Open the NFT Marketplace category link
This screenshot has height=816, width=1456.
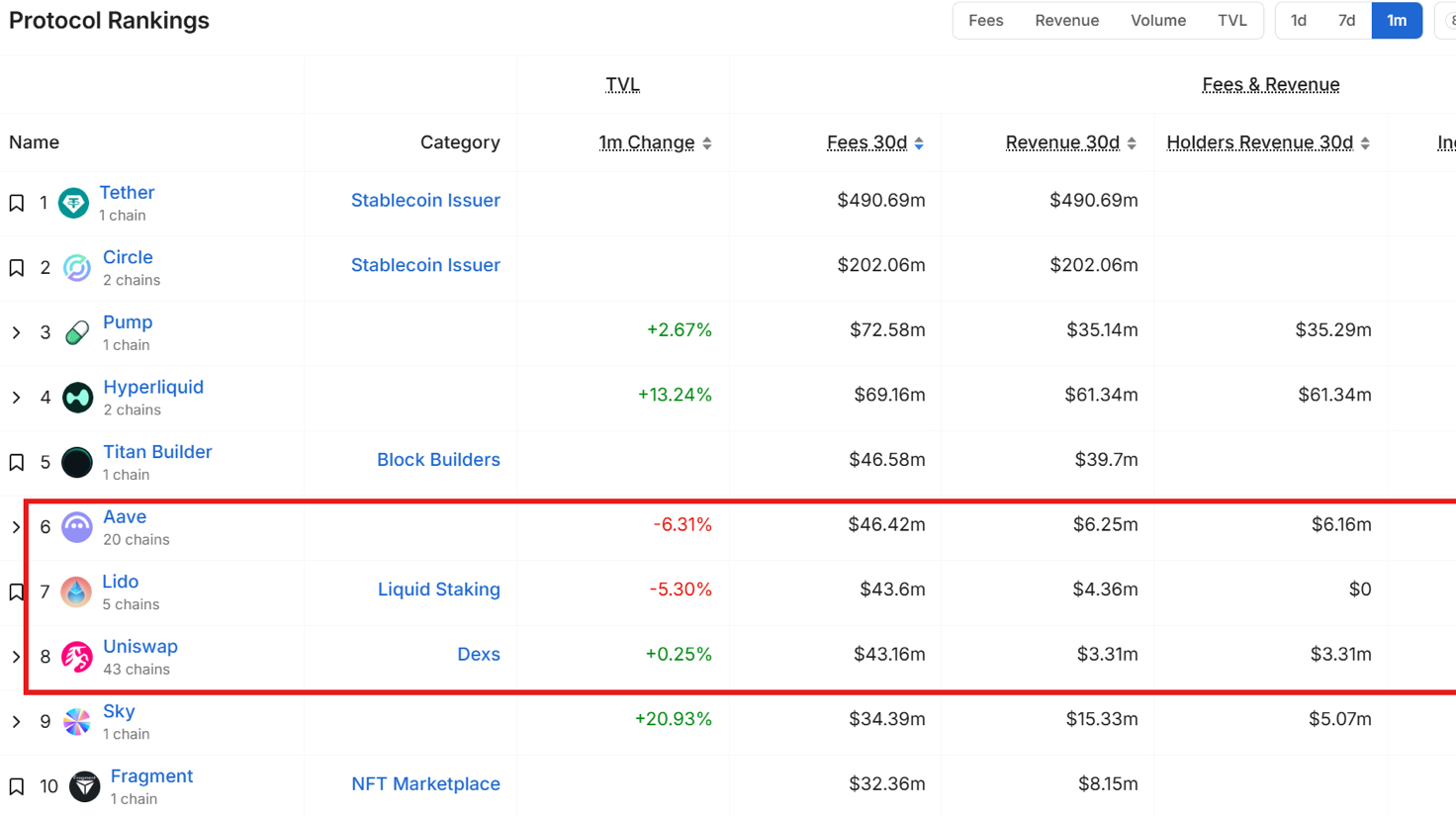click(425, 784)
